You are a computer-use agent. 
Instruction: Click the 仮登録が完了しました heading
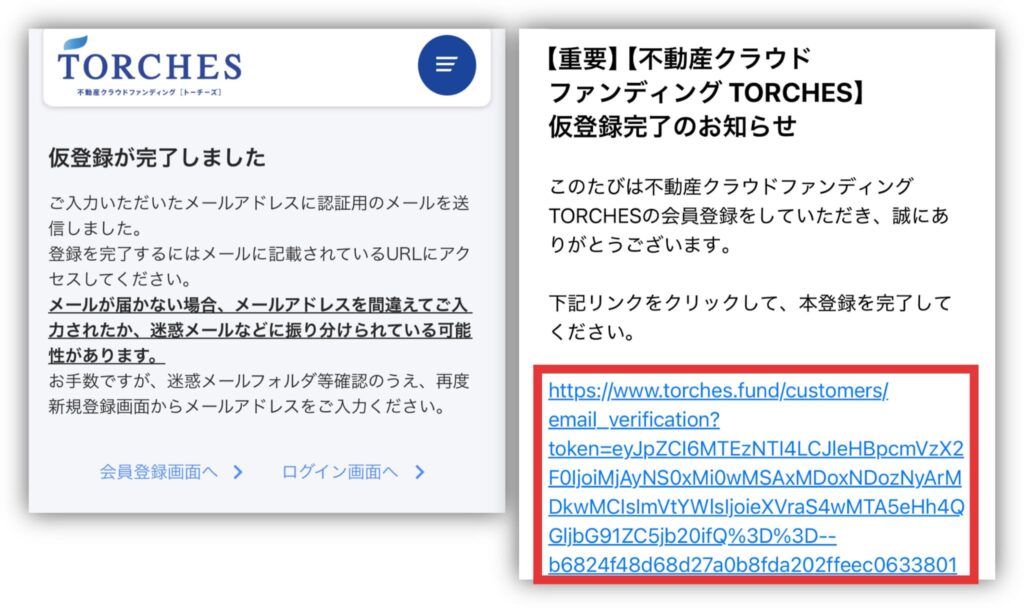(x=157, y=157)
